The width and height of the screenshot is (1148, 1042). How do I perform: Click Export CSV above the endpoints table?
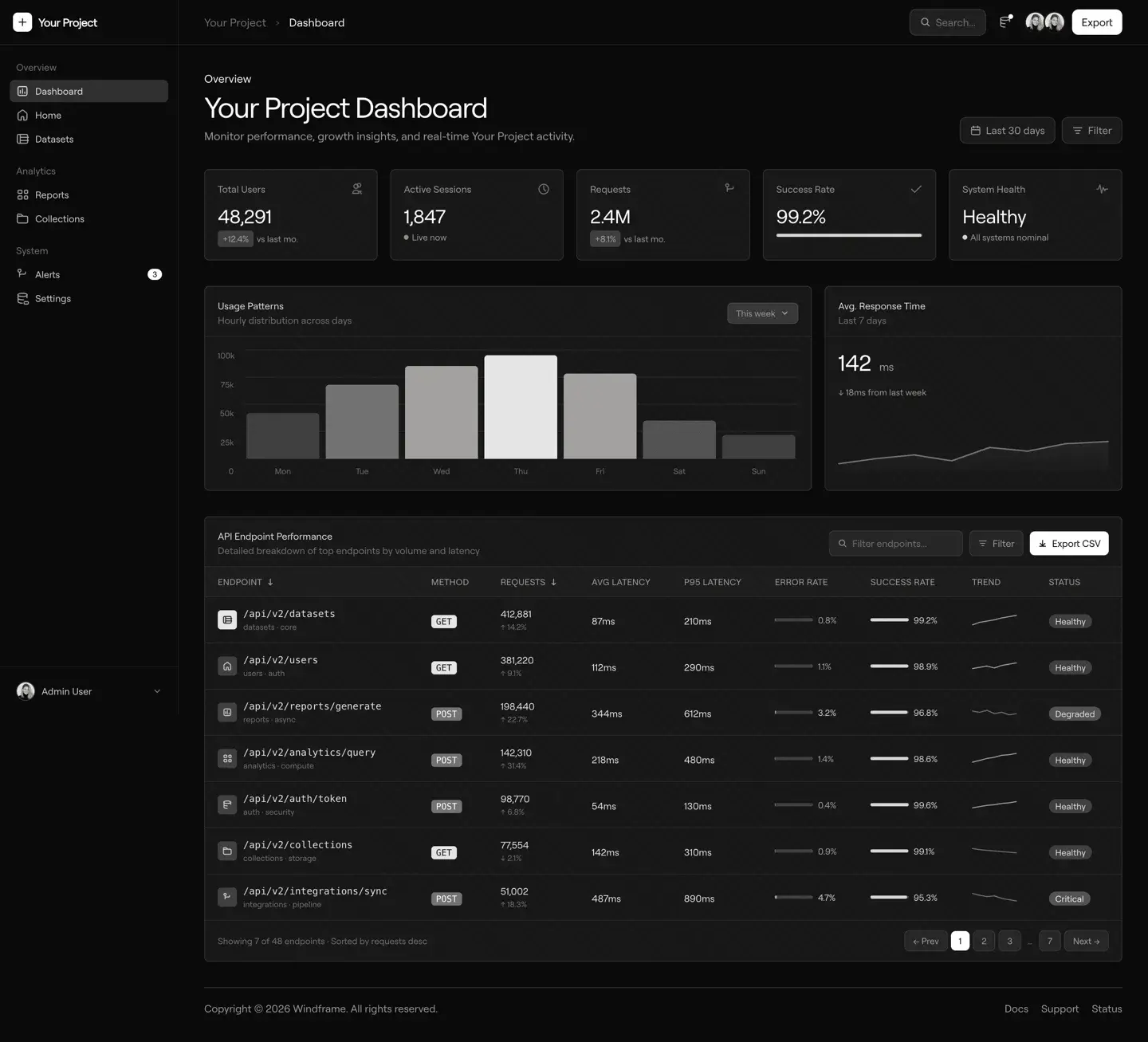(x=1069, y=543)
